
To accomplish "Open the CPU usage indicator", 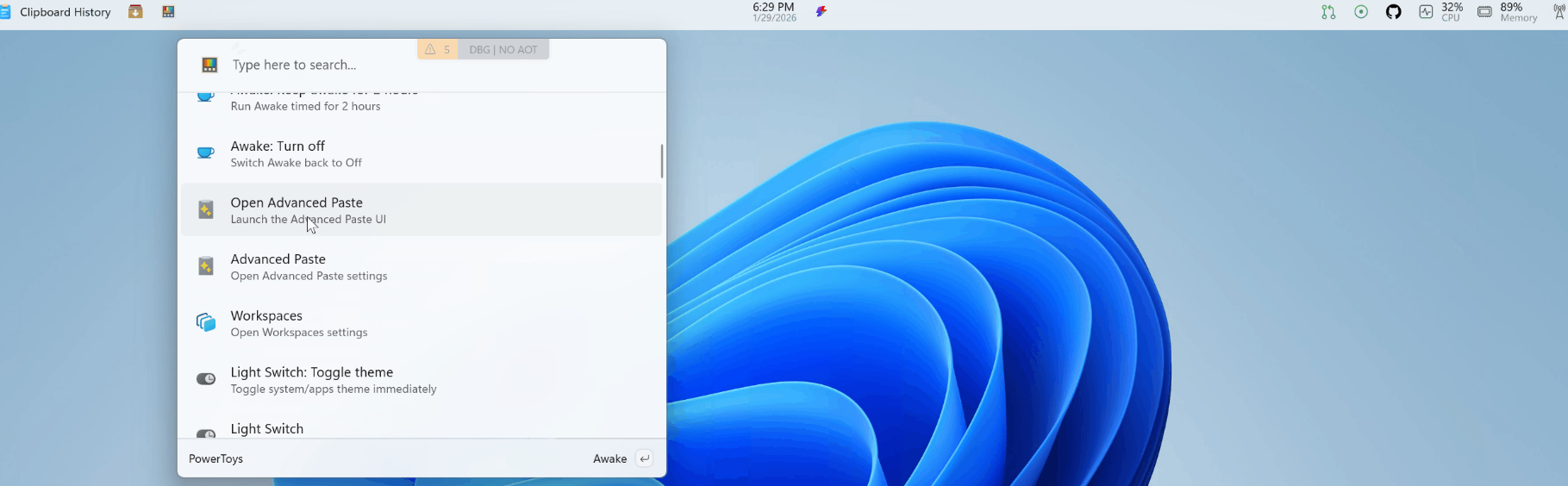I will click(x=1441, y=12).
